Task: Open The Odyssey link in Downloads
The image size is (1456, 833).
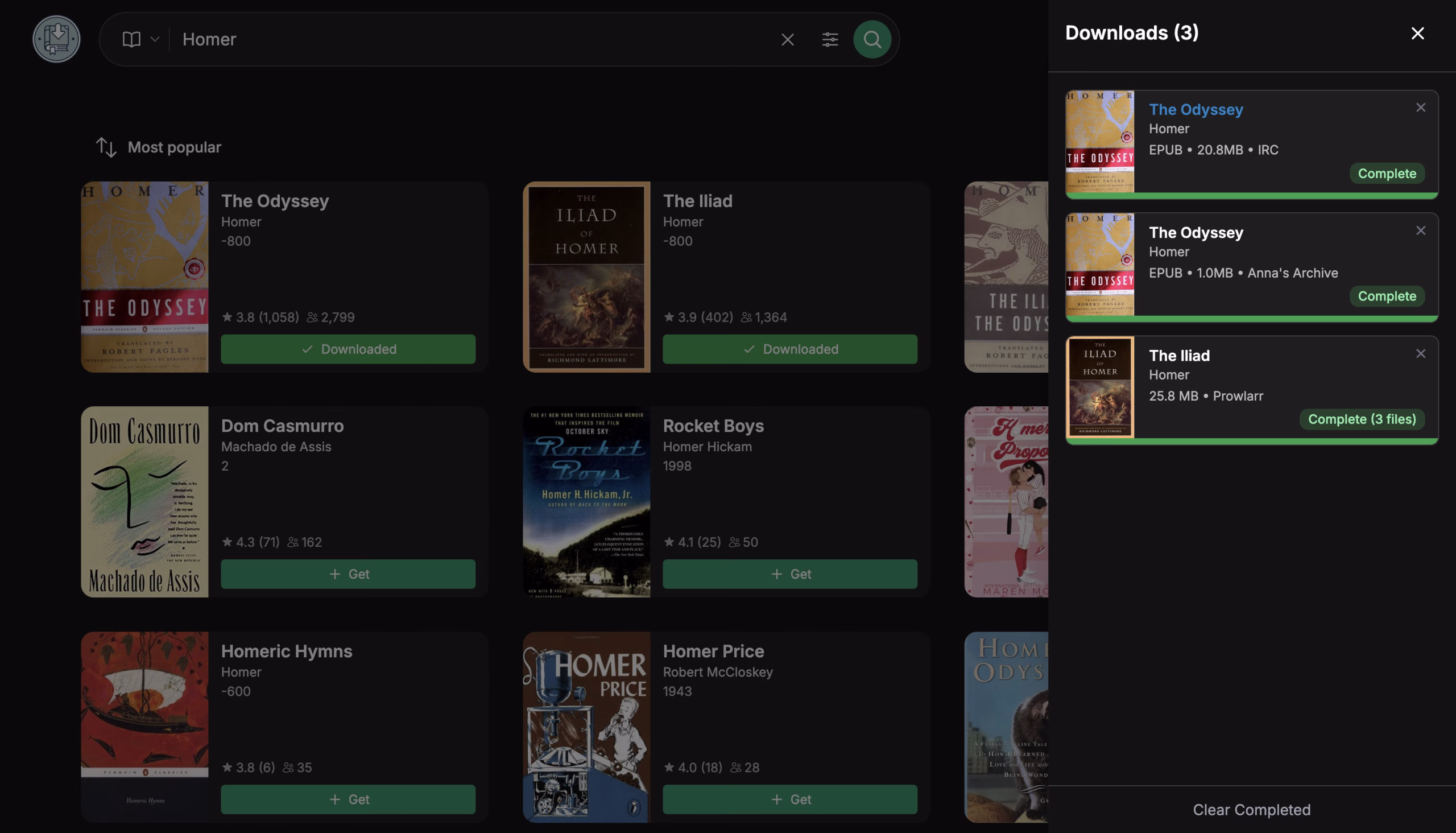Action: tap(1196, 109)
